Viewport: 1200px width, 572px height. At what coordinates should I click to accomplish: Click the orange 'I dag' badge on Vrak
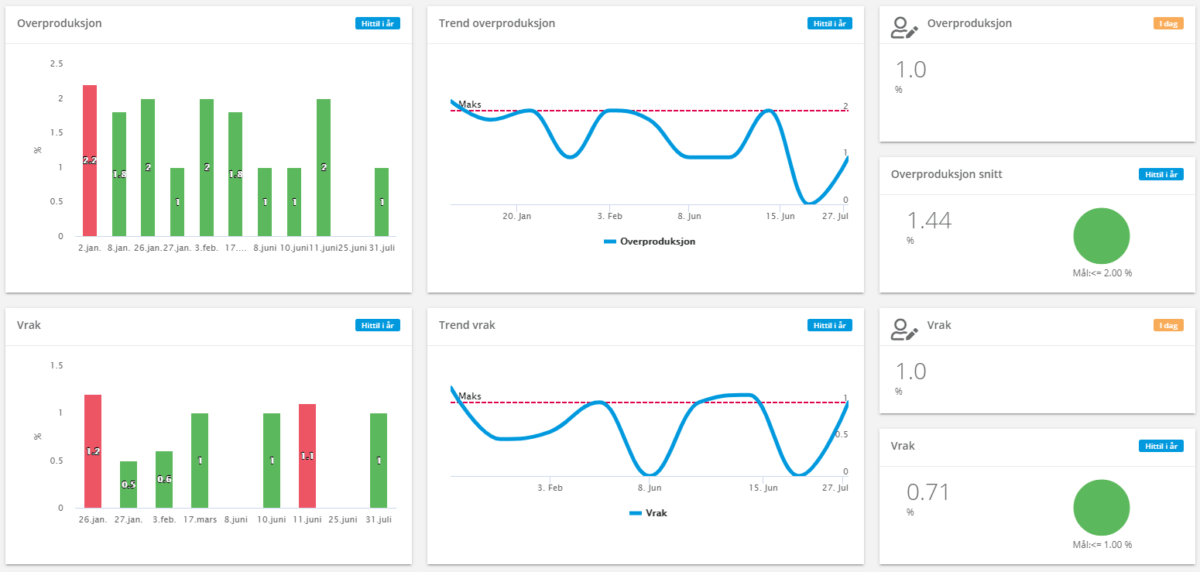click(x=1168, y=325)
